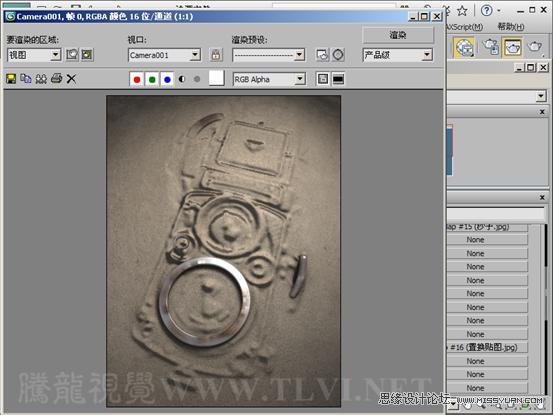The height and width of the screenshot is (415, 553).
Task: Print the rendered image
Action: pos(56,78)
